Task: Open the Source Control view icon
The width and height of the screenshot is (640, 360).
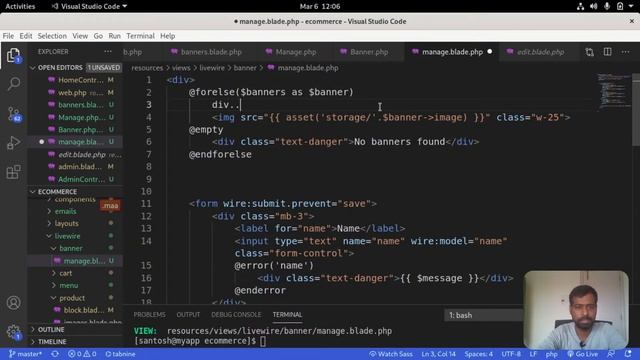Action: pos(13,114)
